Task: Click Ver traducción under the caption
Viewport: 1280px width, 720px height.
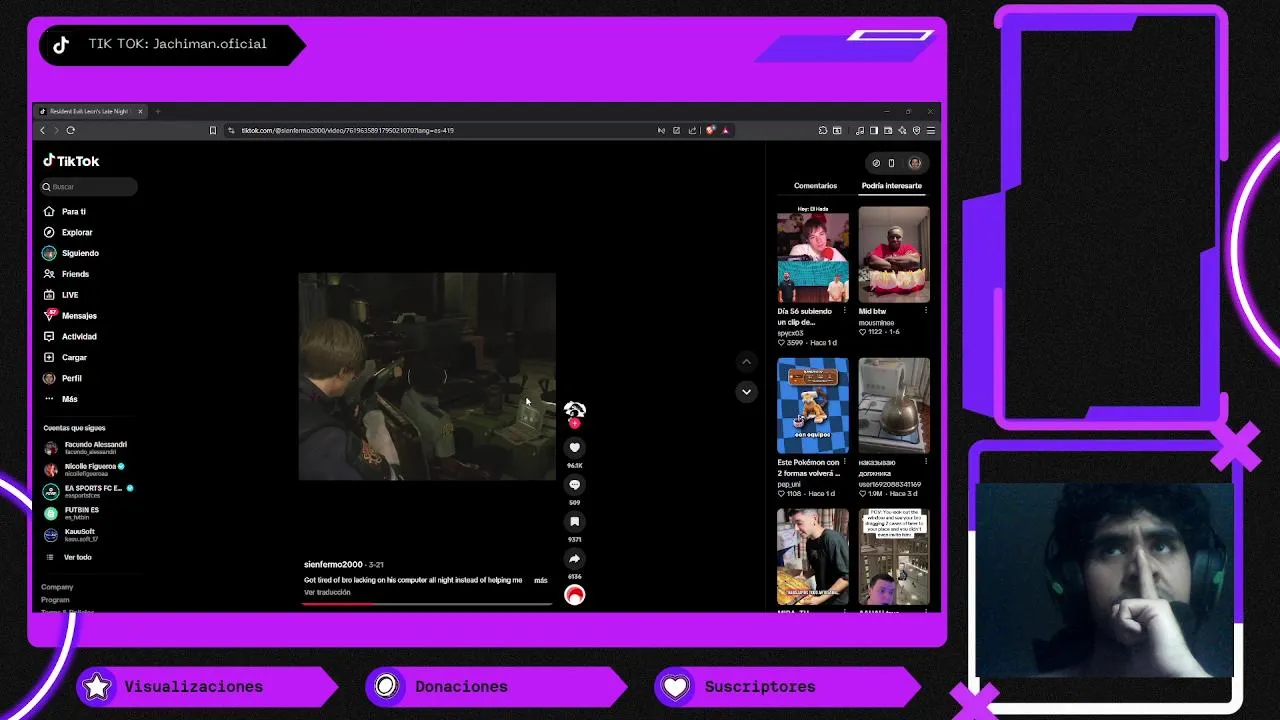Action: click(x=327, y=593)
